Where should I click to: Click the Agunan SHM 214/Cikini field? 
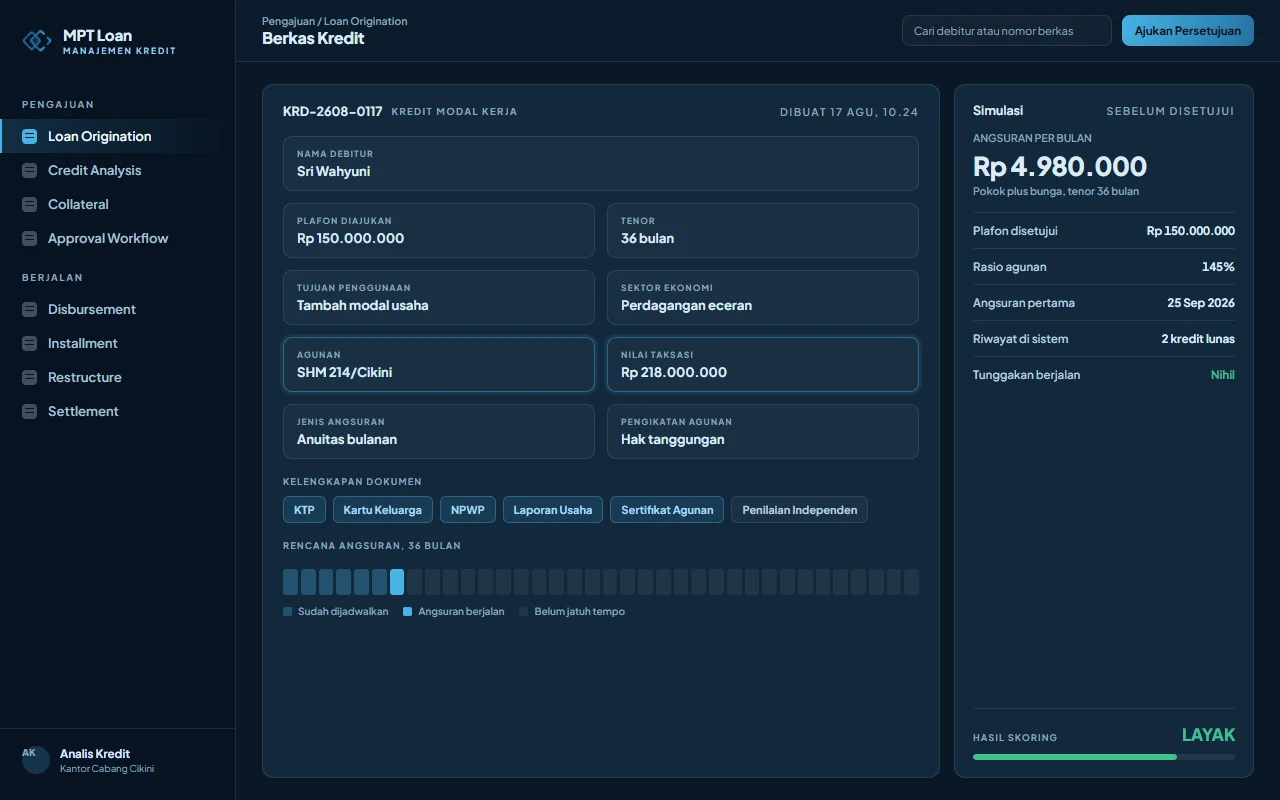tap(439, 365)
